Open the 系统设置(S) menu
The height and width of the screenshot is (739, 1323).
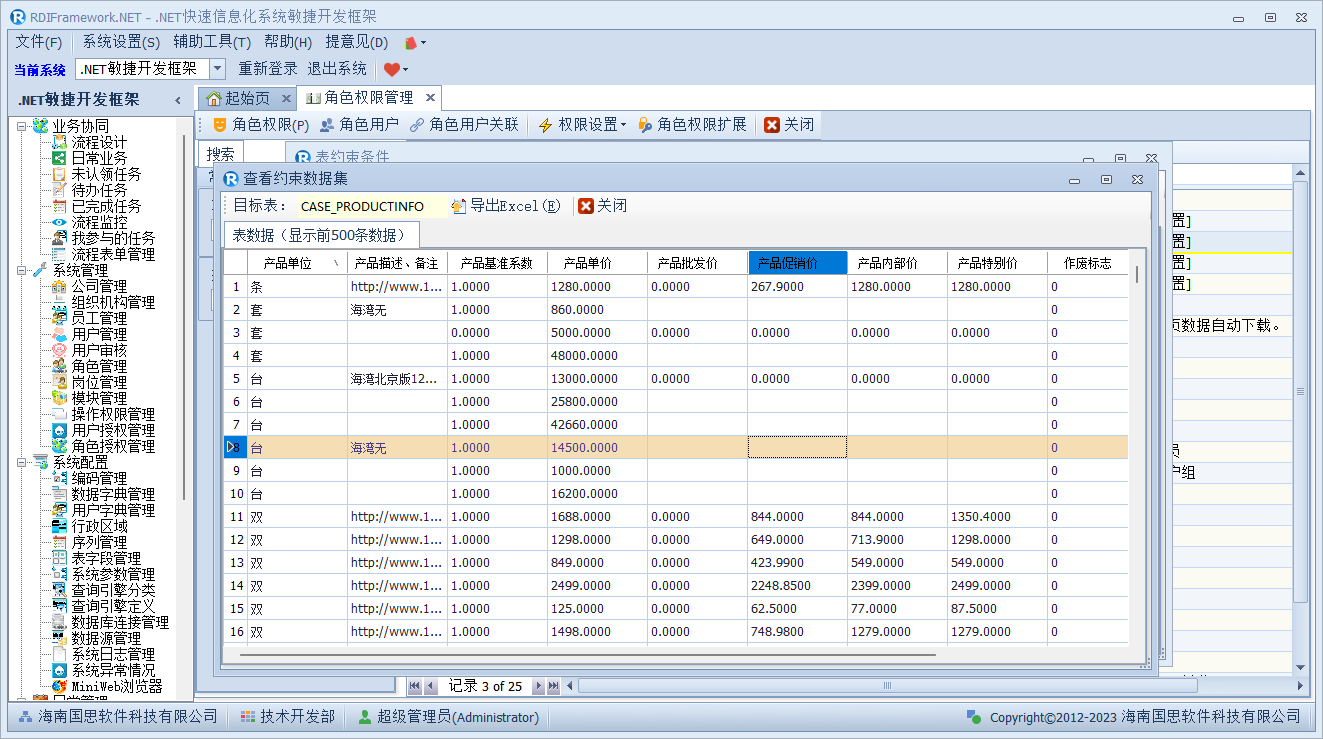click(121, 42)
